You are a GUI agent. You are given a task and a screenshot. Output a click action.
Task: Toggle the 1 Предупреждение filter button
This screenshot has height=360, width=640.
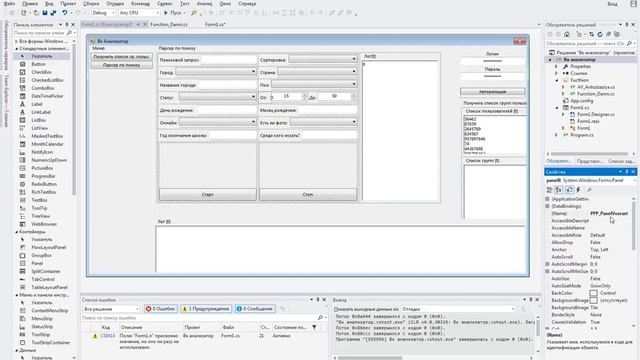(x=206, y=309)
